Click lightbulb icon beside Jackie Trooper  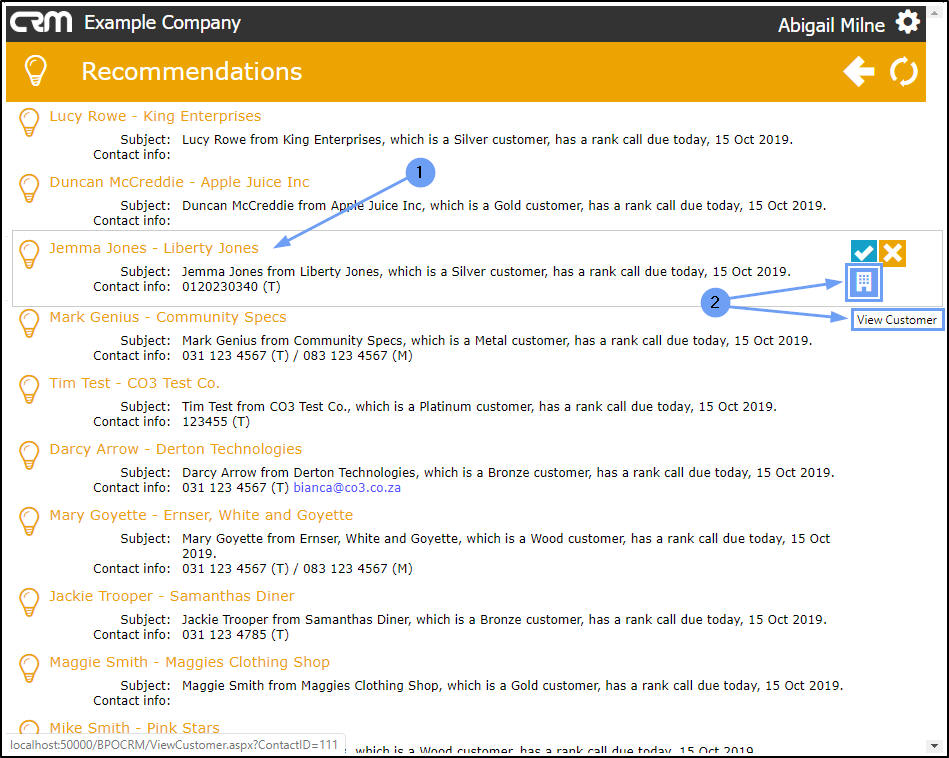[29, 602]
